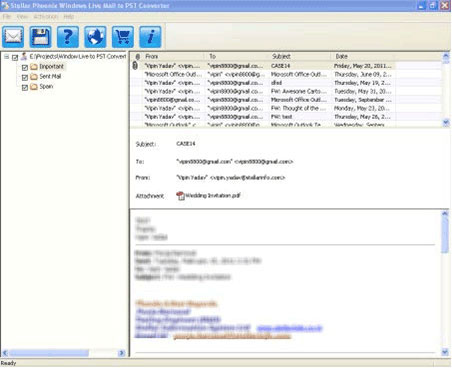
Task: Select email with subject FW: Awesome Carto...
Action: pyautogui.click(x=263, y=91)
